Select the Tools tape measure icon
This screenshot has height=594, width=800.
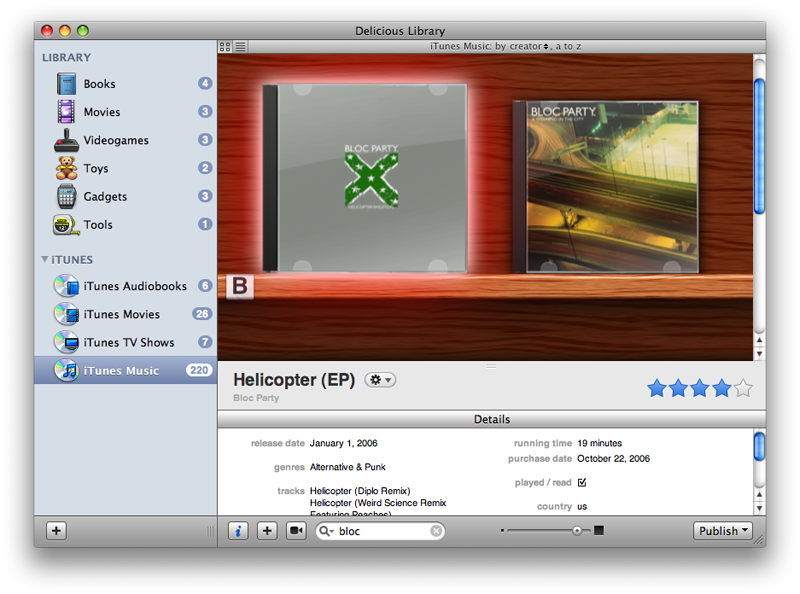point(66,225)
